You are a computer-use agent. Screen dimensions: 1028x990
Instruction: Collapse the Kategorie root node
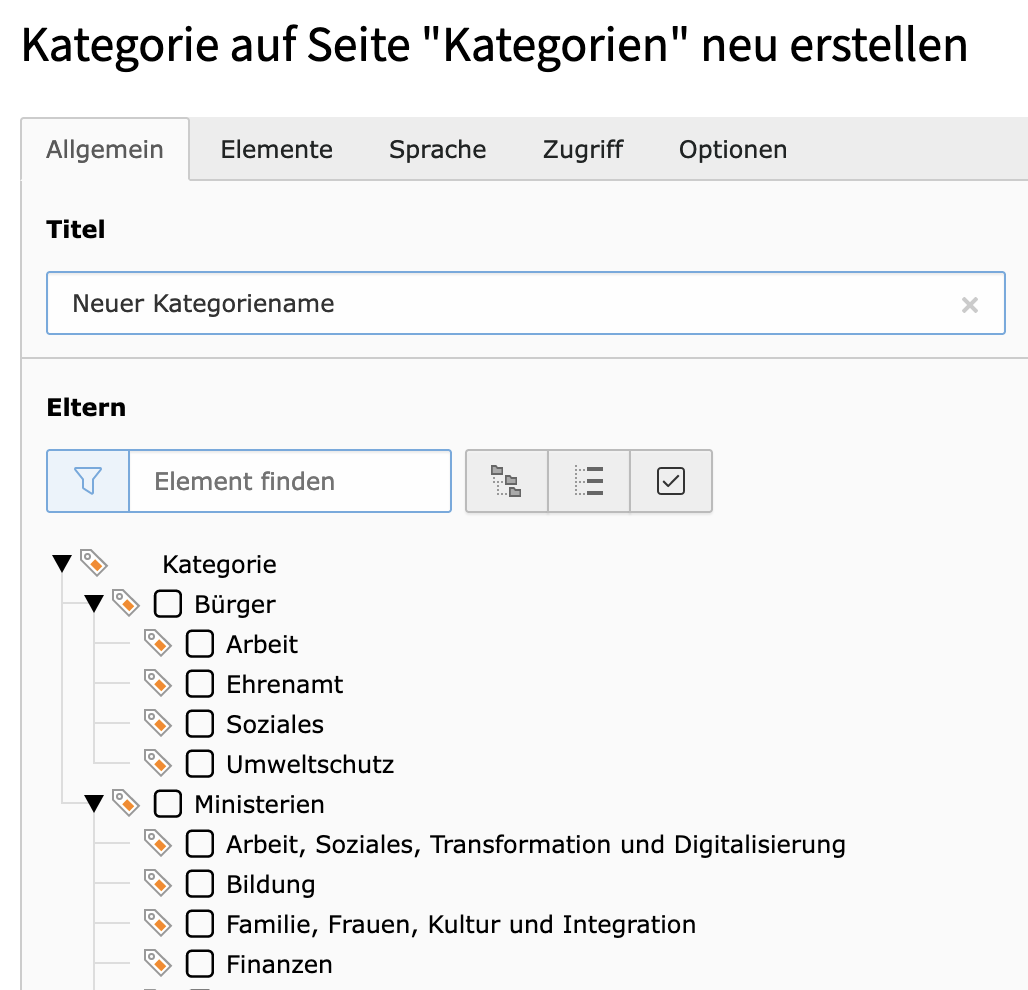click(x=62, y=562)
